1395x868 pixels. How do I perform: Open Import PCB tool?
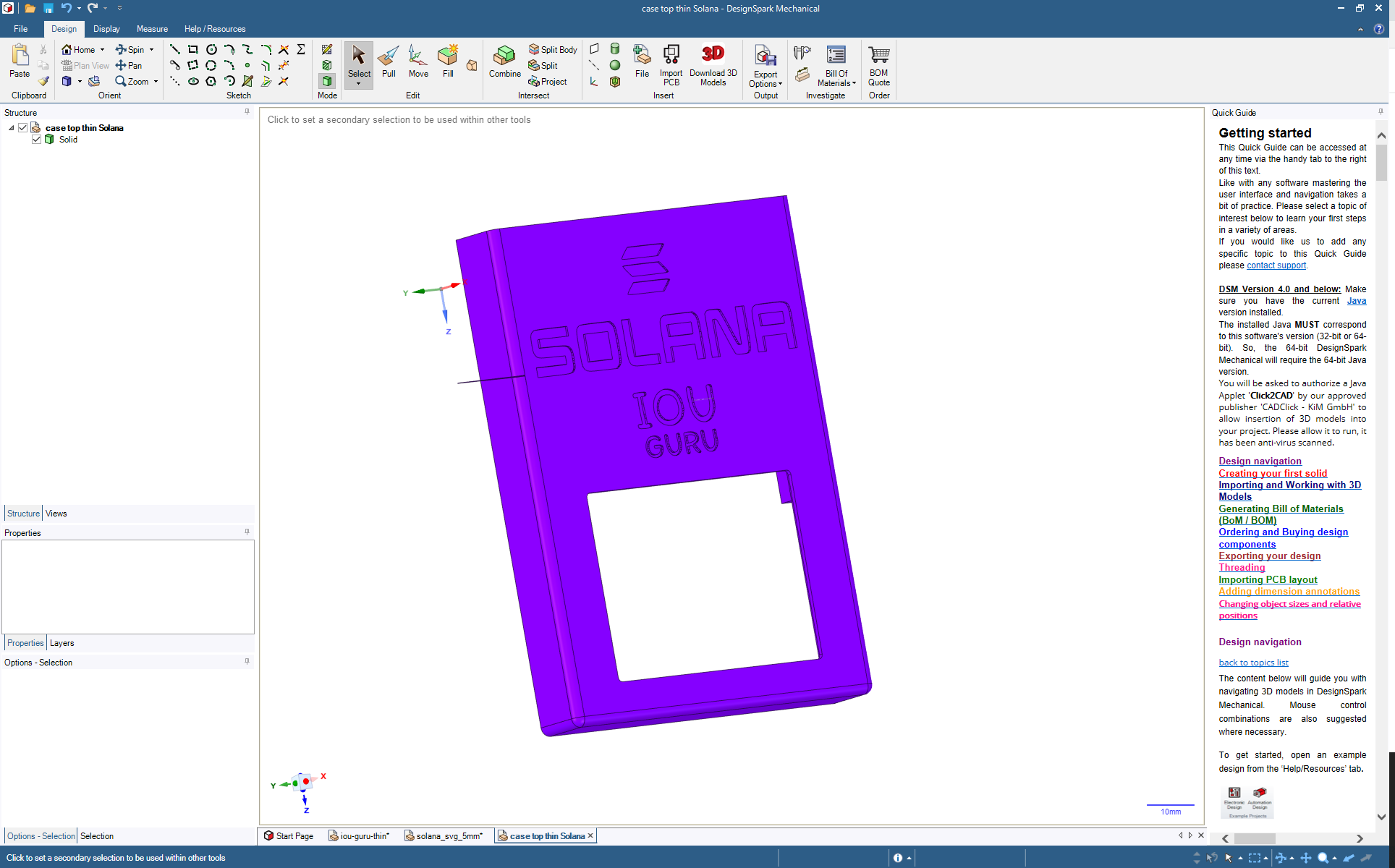pos(671,64)
